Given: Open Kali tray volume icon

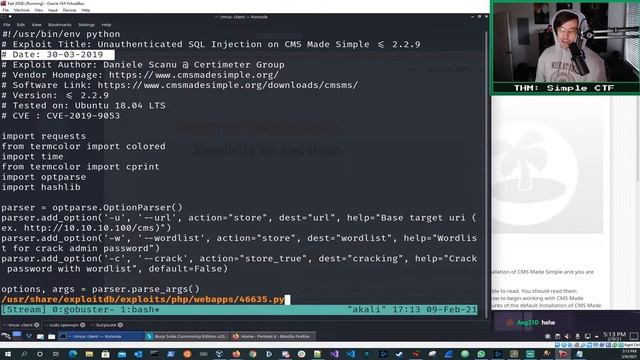Looking at the screenshot, I should click(567, 336).
